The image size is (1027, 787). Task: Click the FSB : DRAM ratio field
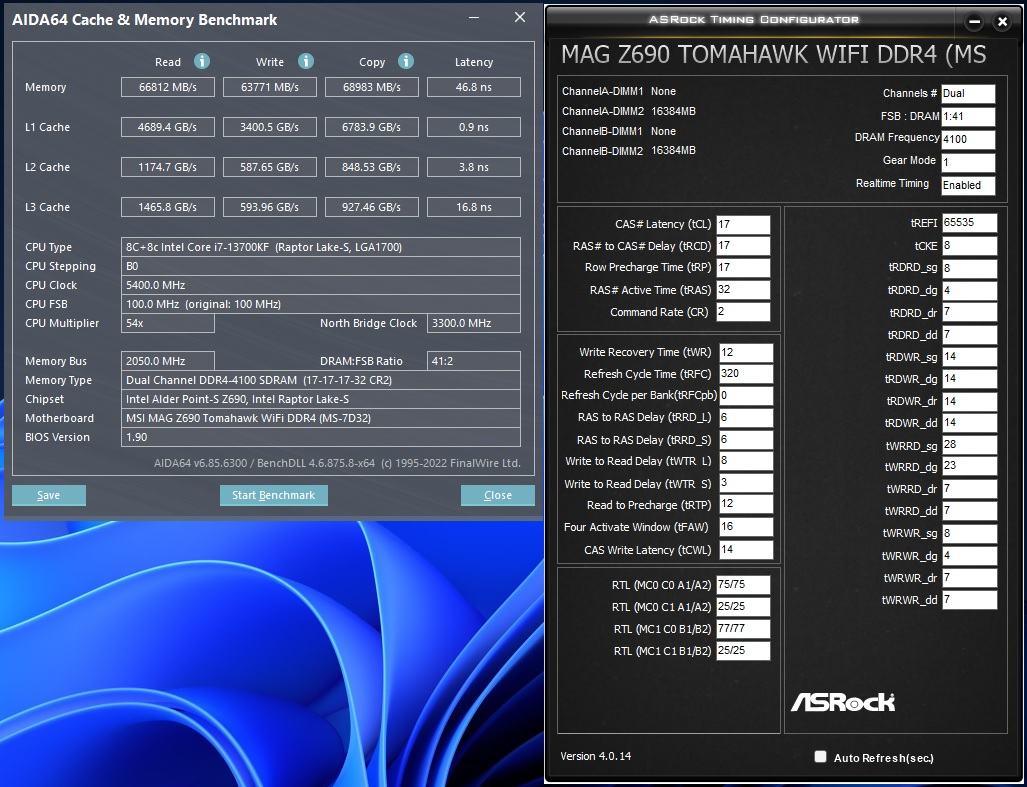968,117
